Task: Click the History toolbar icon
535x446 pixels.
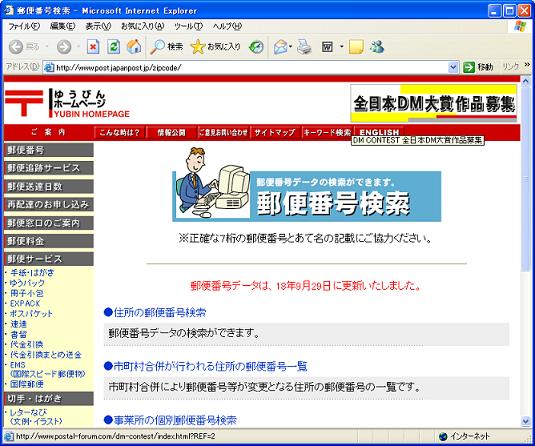Action: click(x=256, y=47)
